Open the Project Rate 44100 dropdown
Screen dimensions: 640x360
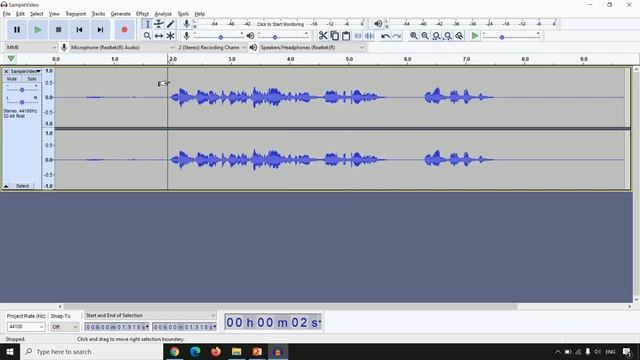click(26, 327)
